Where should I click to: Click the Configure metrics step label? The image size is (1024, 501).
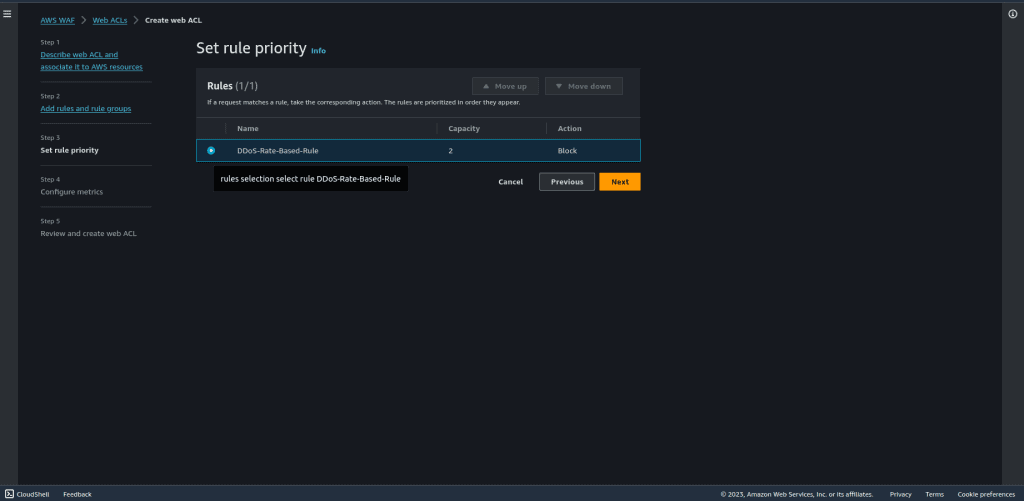tap(72, 192)
